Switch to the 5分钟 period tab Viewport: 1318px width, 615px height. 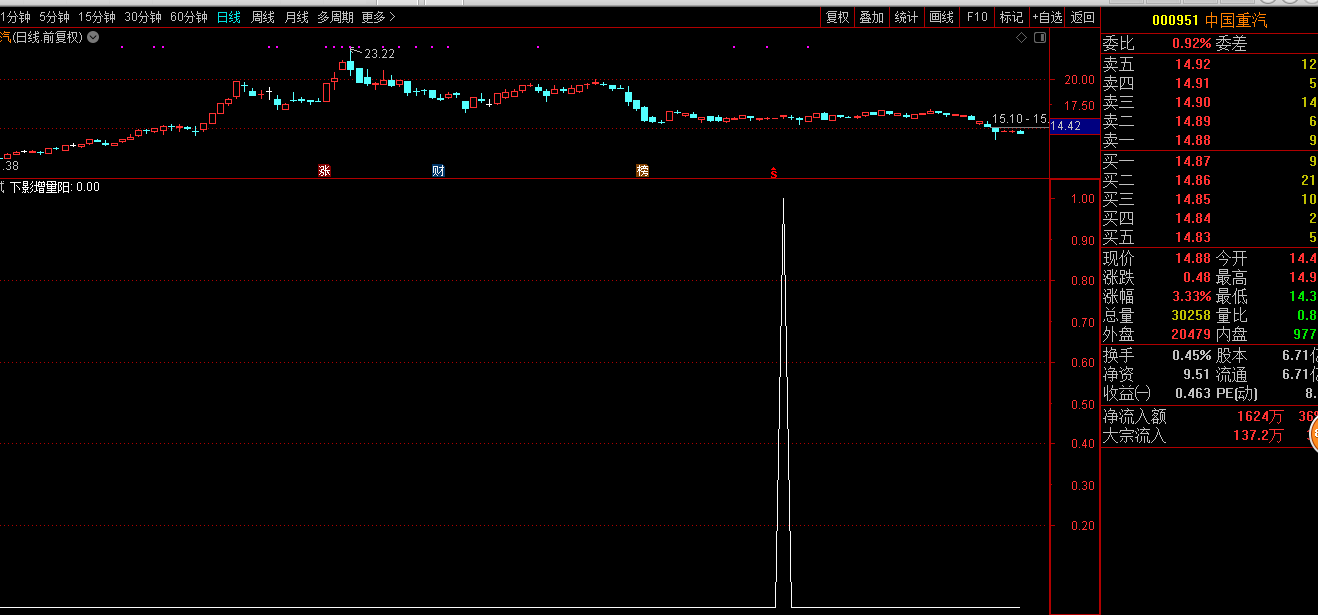tap(54, 17)
